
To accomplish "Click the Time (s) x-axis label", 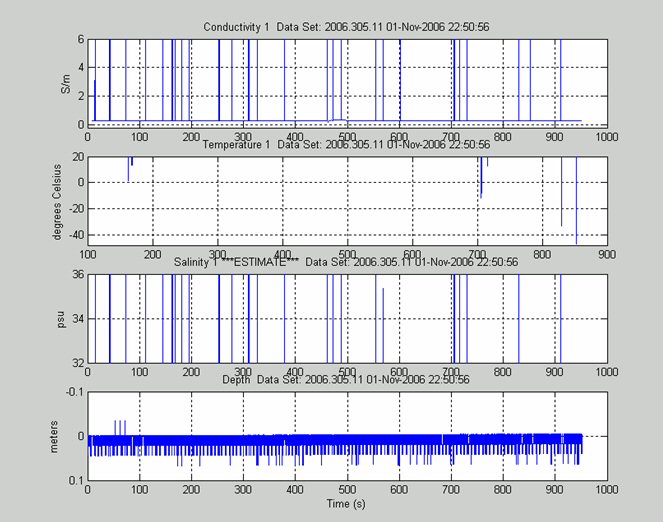I will (346, 504).
